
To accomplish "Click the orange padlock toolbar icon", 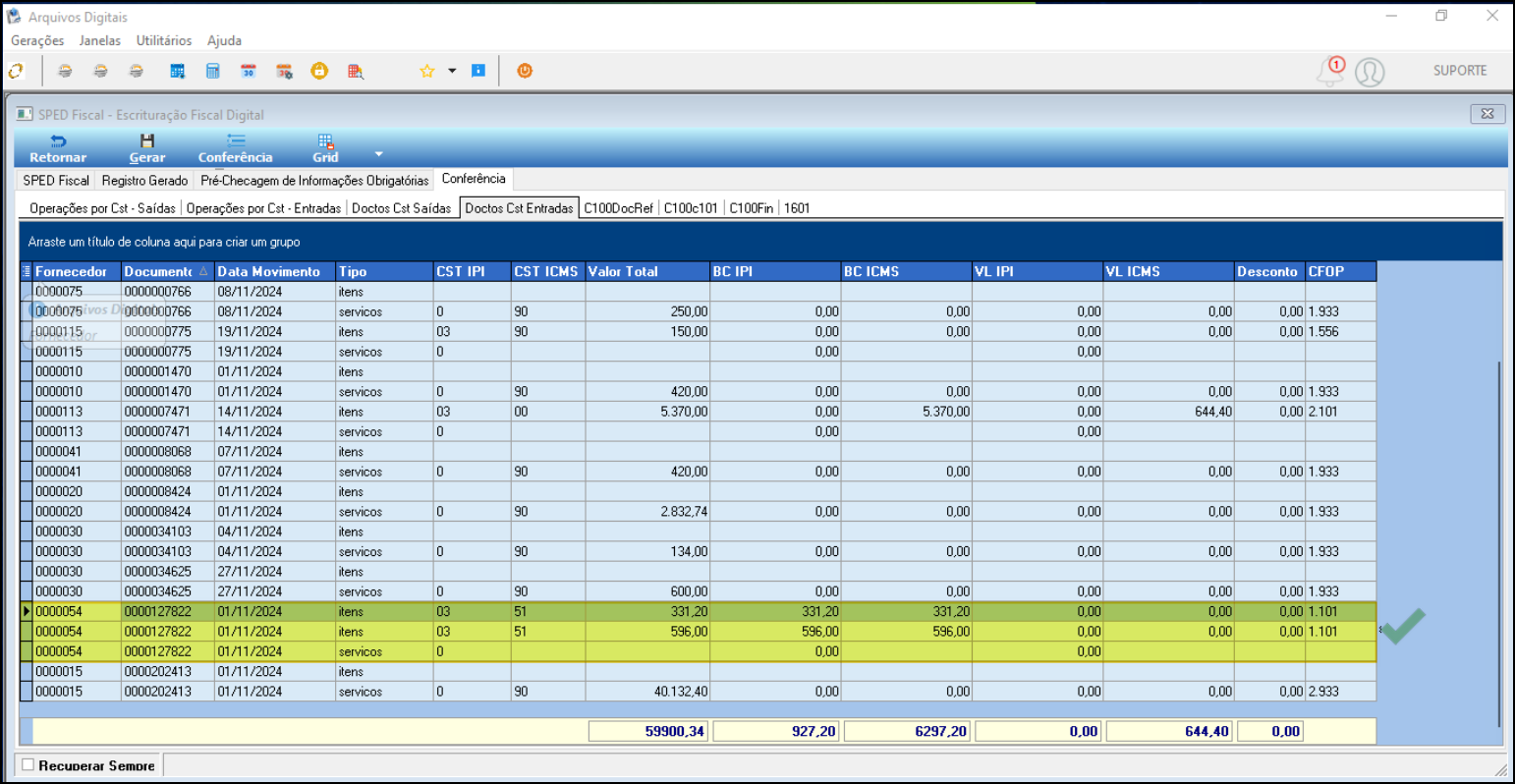I will (319, 71).
